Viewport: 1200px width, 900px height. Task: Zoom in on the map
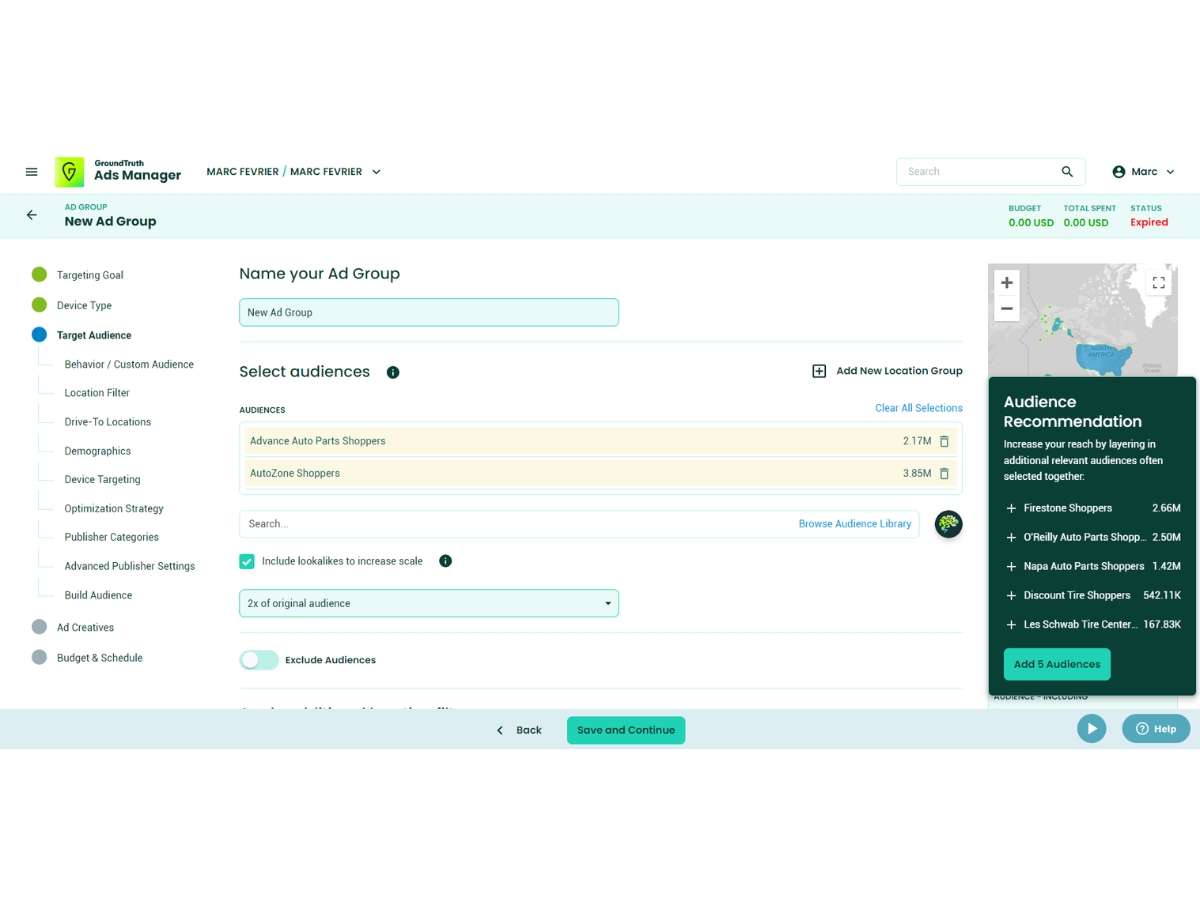pyautogui.click(x=1007, y=283)
